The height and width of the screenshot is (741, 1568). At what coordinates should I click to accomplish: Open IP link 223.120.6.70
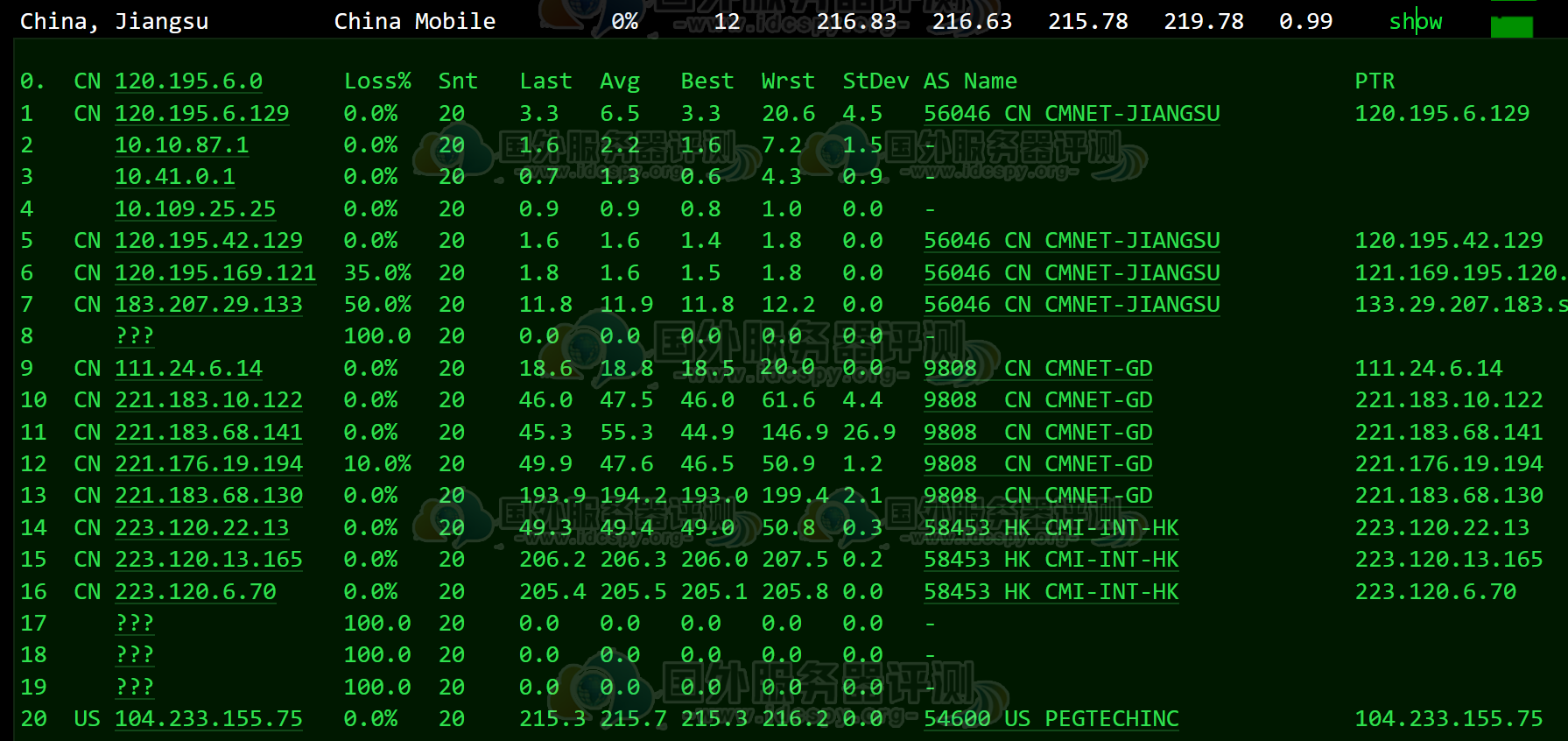(195, 592)
